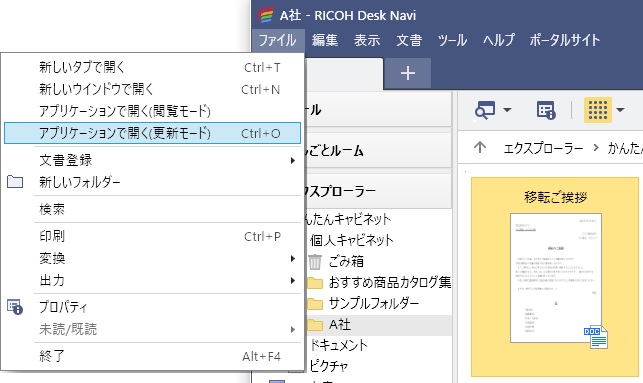The height and width of the screenshot is (383, 643).
Task: Select おすすめ商品カタログ集 folder
Action: [x=390, y=283]
